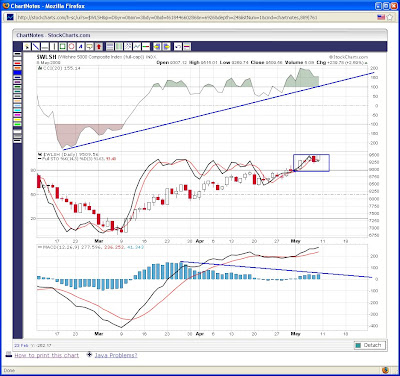Image resolution: width=400 pixels, height=376 pixels.
Task: Select the red up-arrow marker tool
Action: click(x=98, y=46)
